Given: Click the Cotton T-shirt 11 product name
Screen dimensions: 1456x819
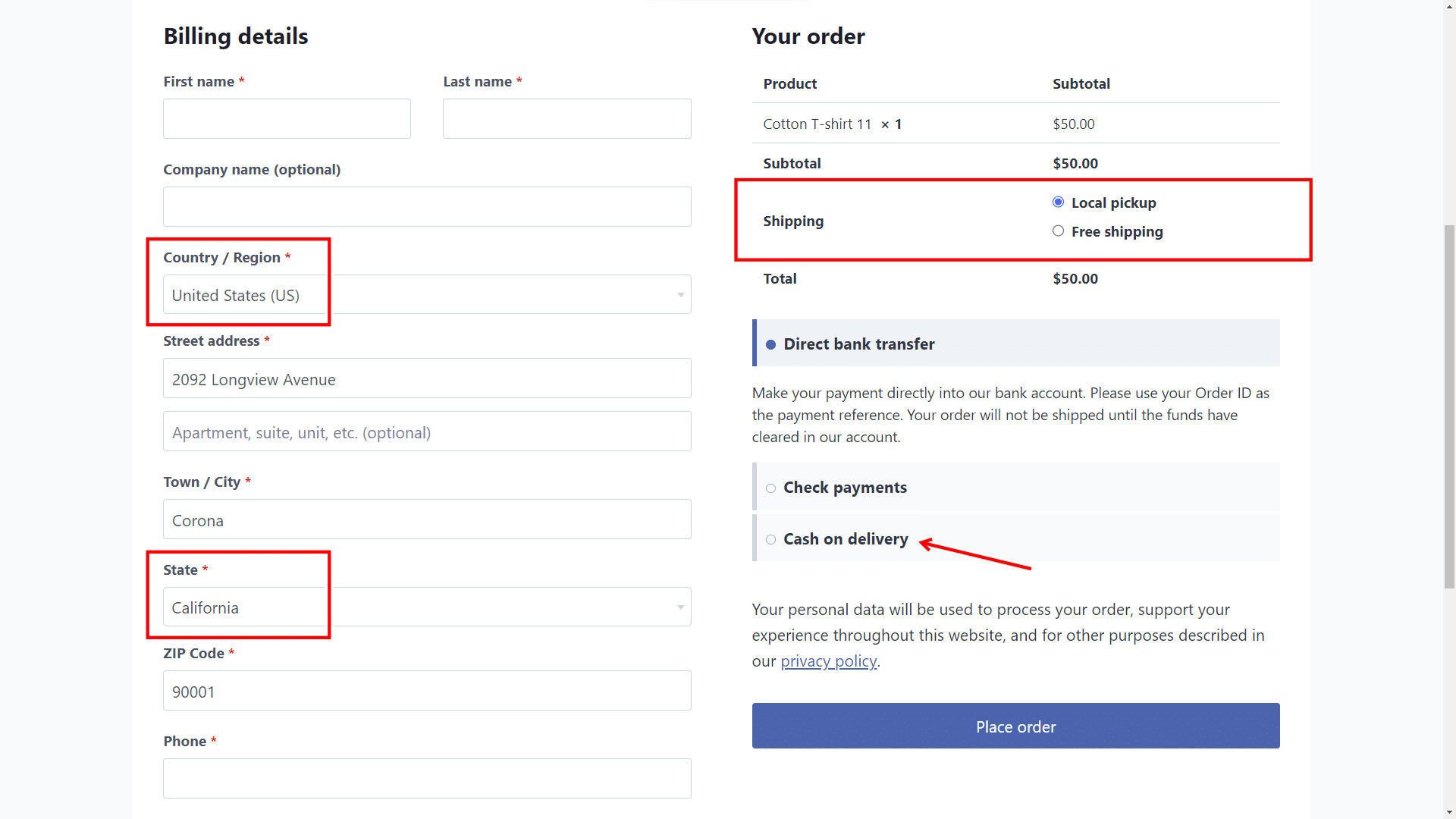Looking at the screenshot, I should [x=817, y=124].
